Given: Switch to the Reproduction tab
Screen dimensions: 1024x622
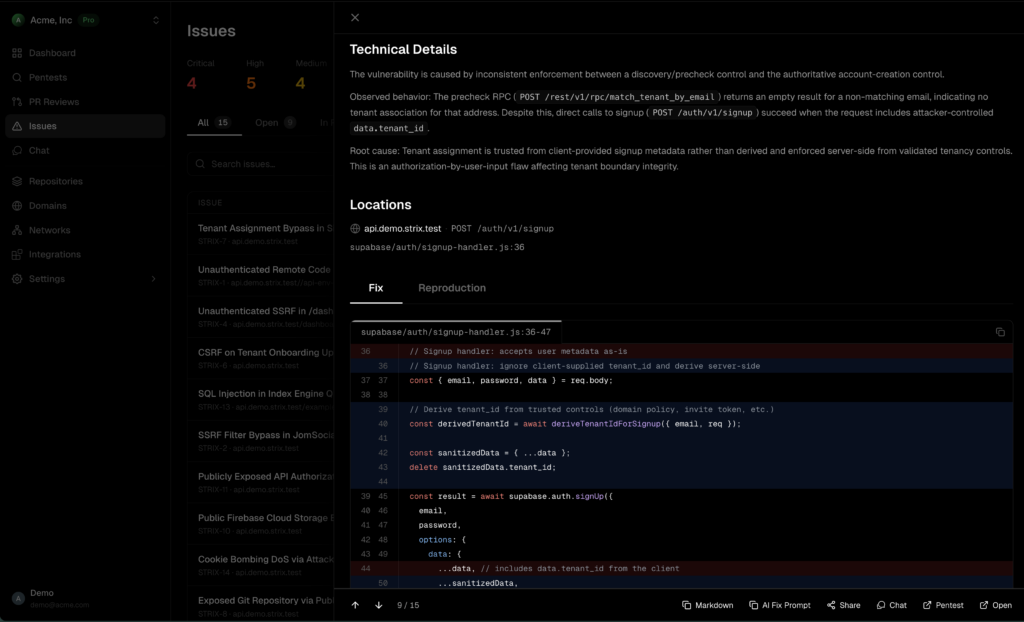Looking at the screenshot, I should pos(452,288).
